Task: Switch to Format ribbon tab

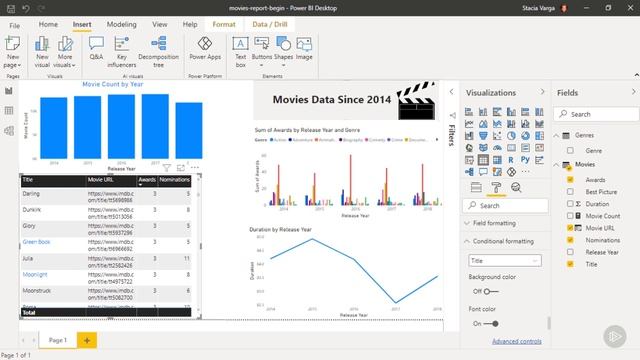Action: click(224, 24)
